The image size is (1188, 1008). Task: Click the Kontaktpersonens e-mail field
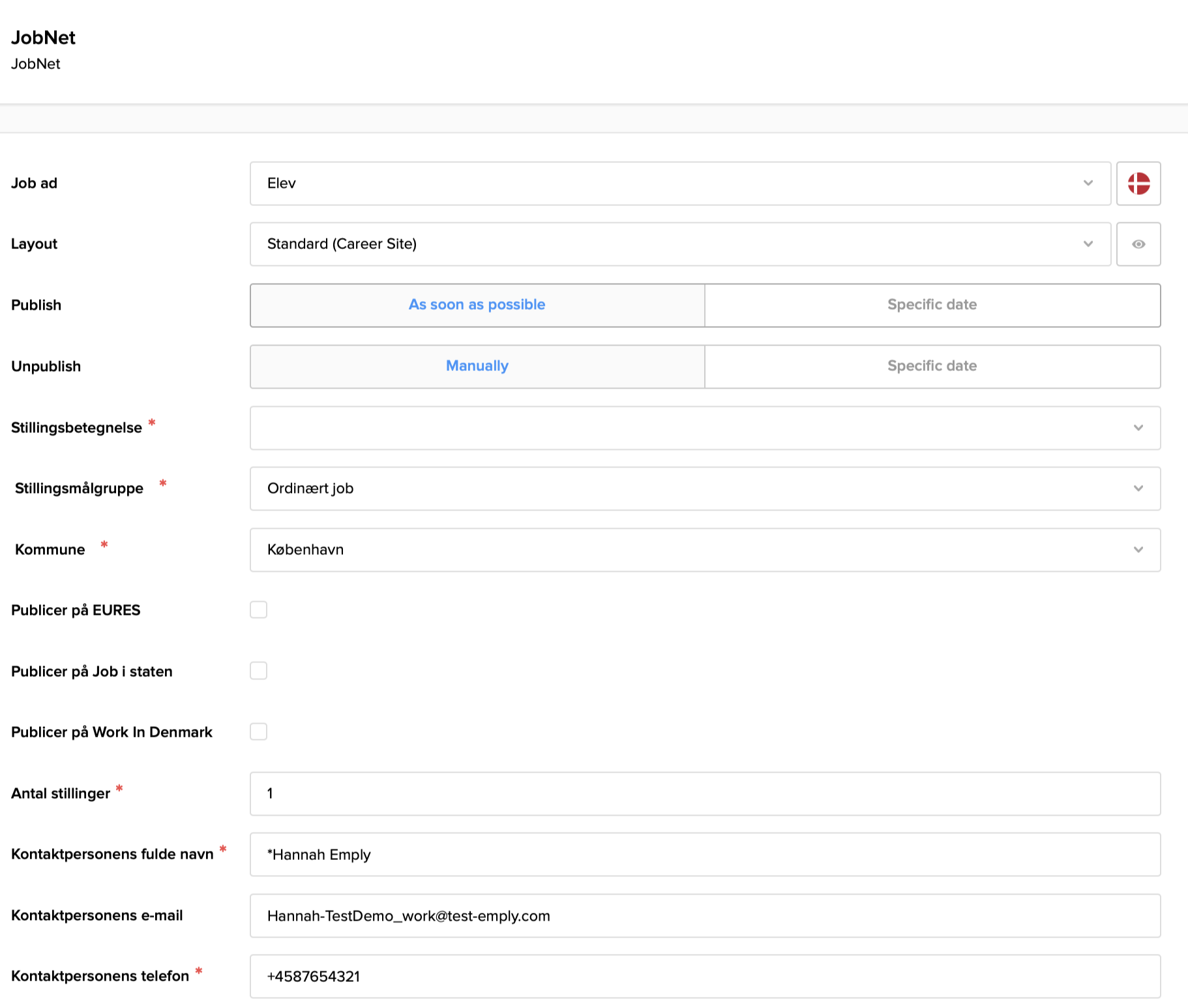tap(704, 915)
